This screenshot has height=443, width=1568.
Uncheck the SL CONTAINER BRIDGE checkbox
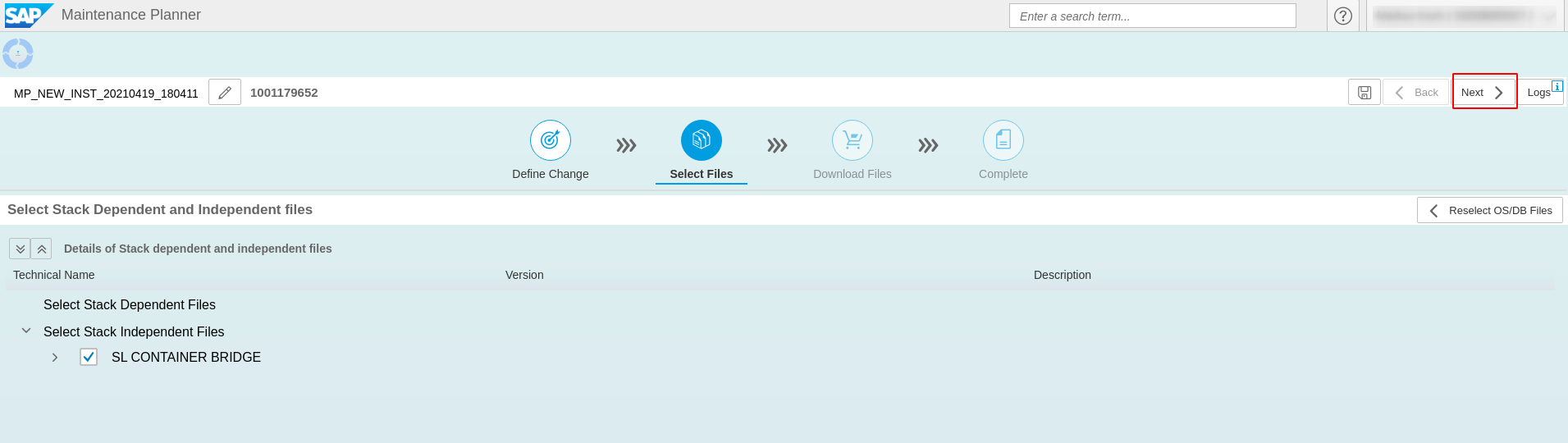coord(89,357)
